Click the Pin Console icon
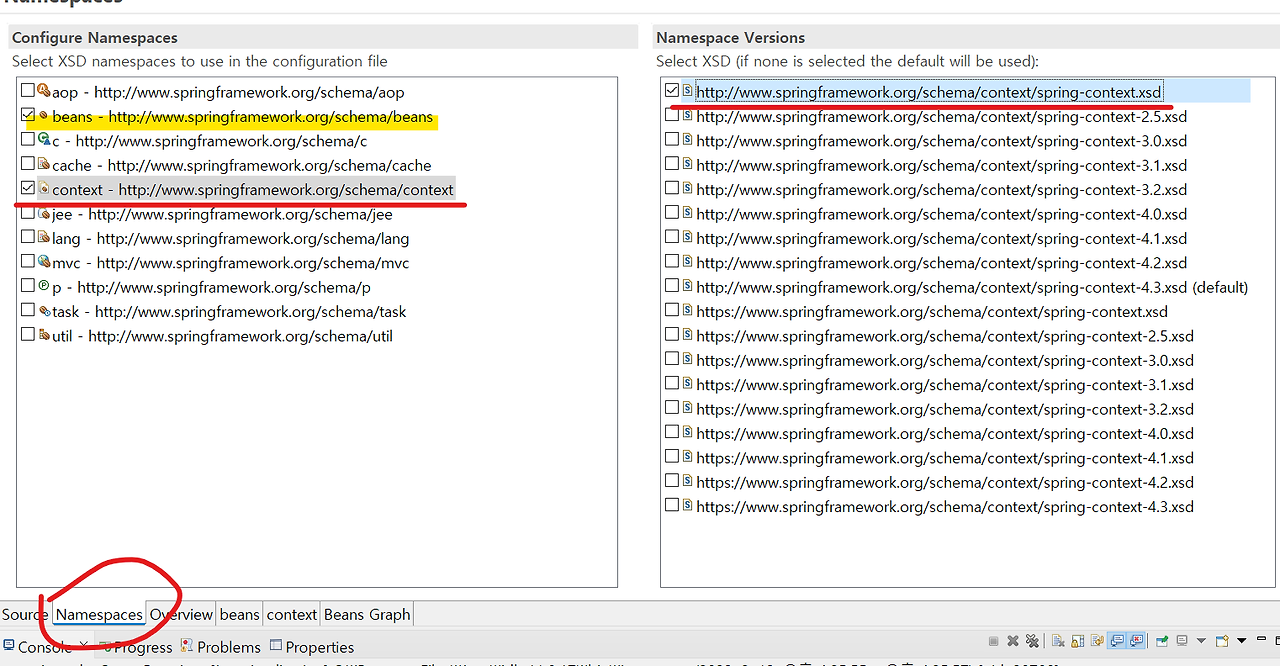Screen dimensions: 1280x666 point(1163,641)
